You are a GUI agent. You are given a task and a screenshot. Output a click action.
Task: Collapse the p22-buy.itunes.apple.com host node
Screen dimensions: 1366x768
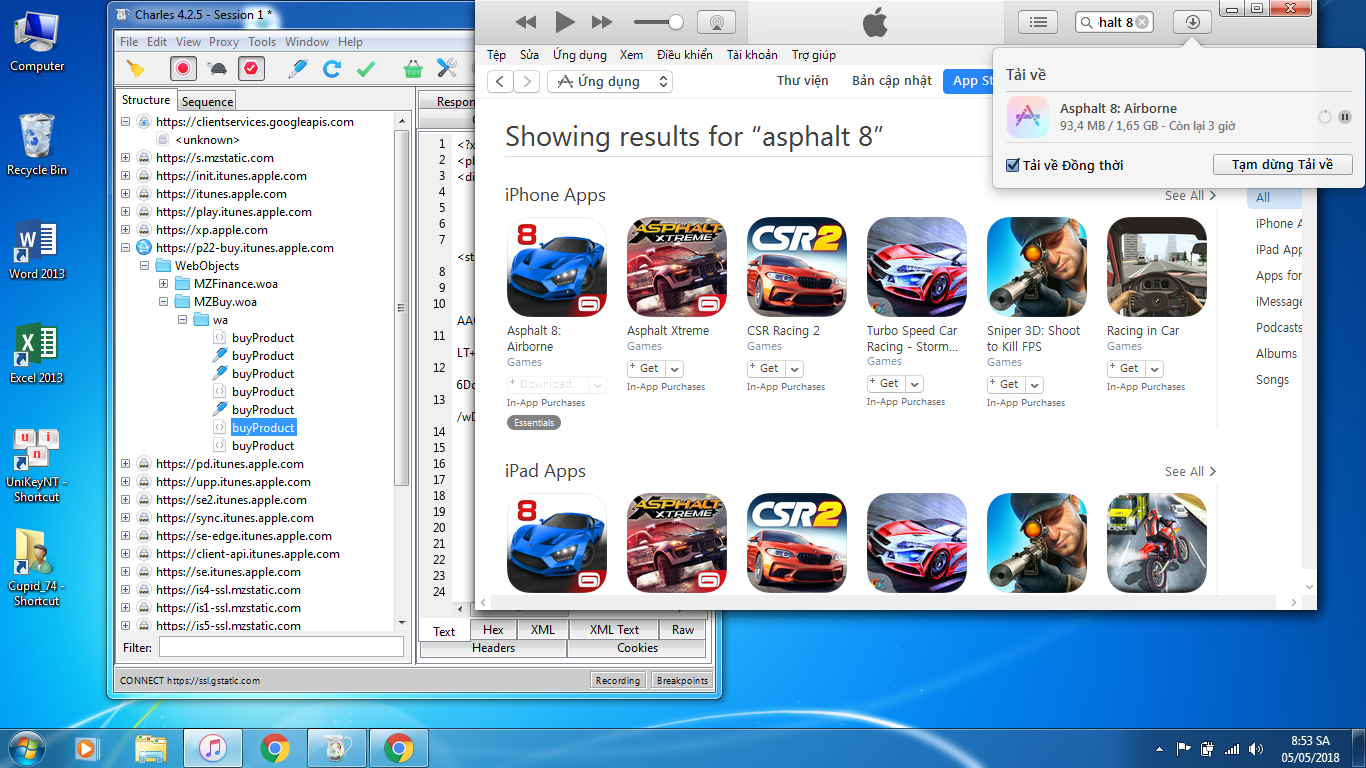tap(125, 248)
